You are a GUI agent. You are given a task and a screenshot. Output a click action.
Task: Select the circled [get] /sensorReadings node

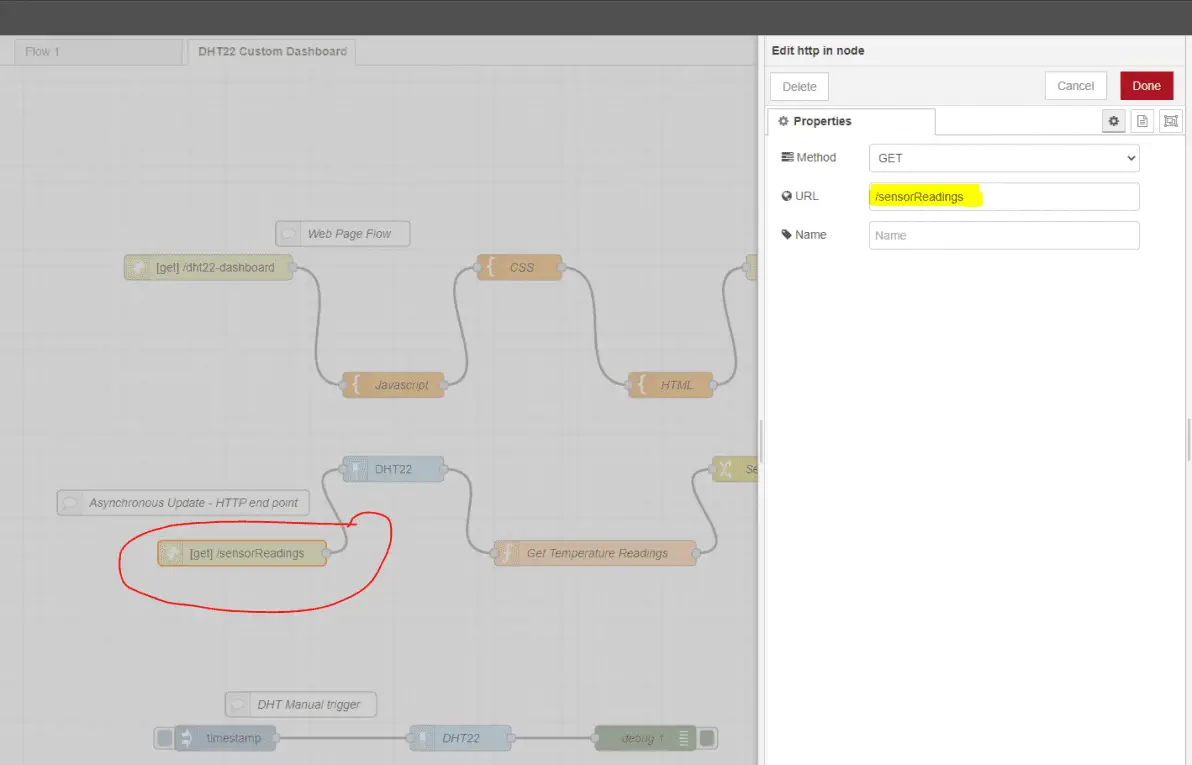(243, 553)
